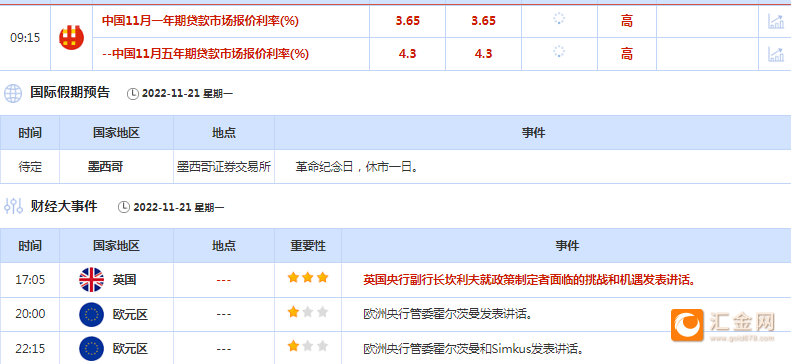This screenshot has height=364, width=791.
Task: Click 革命纪念日，休市一日 event text
Action: point(358,167)
